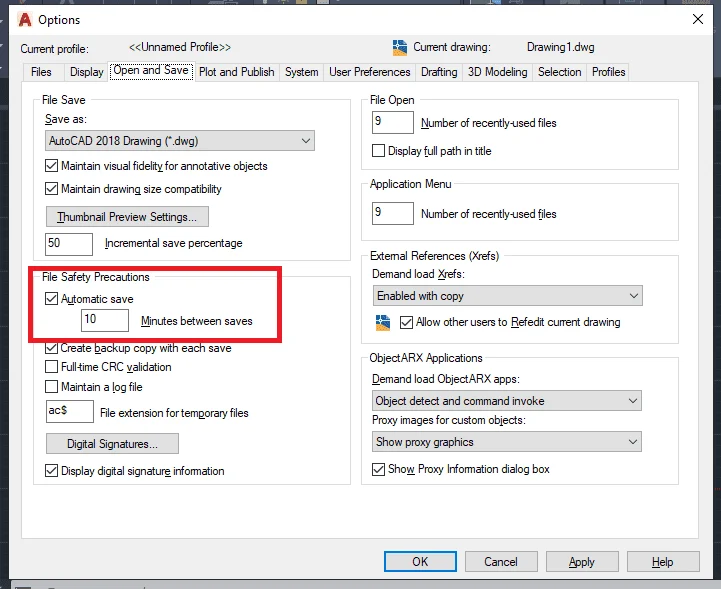This screenshot has width=721, height=589.
Task: Click the Unnamed Profile text
Action: pyautogui.click(x=180, y=47)
